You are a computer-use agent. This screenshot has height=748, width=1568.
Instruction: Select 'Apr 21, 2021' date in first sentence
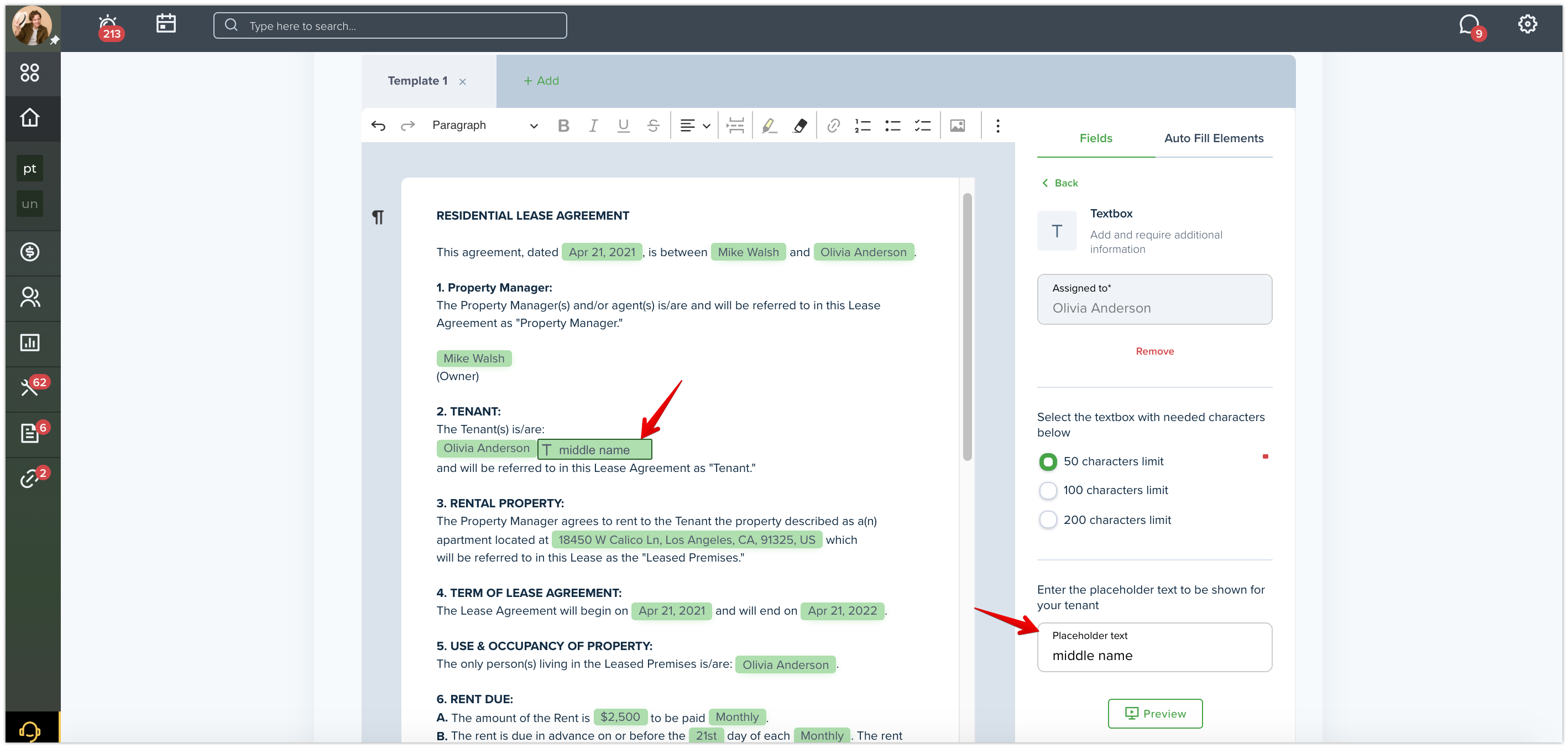pos(602,252)
